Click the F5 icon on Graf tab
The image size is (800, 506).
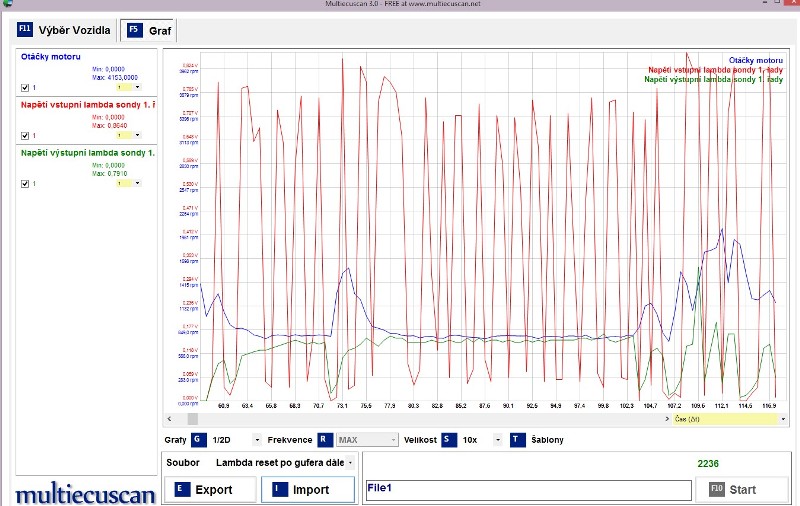(x=134, y=30)
